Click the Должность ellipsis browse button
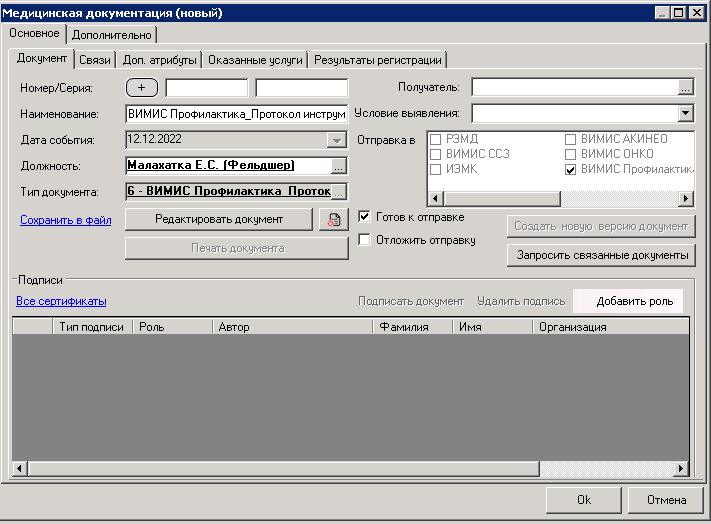 click(338, 166)
